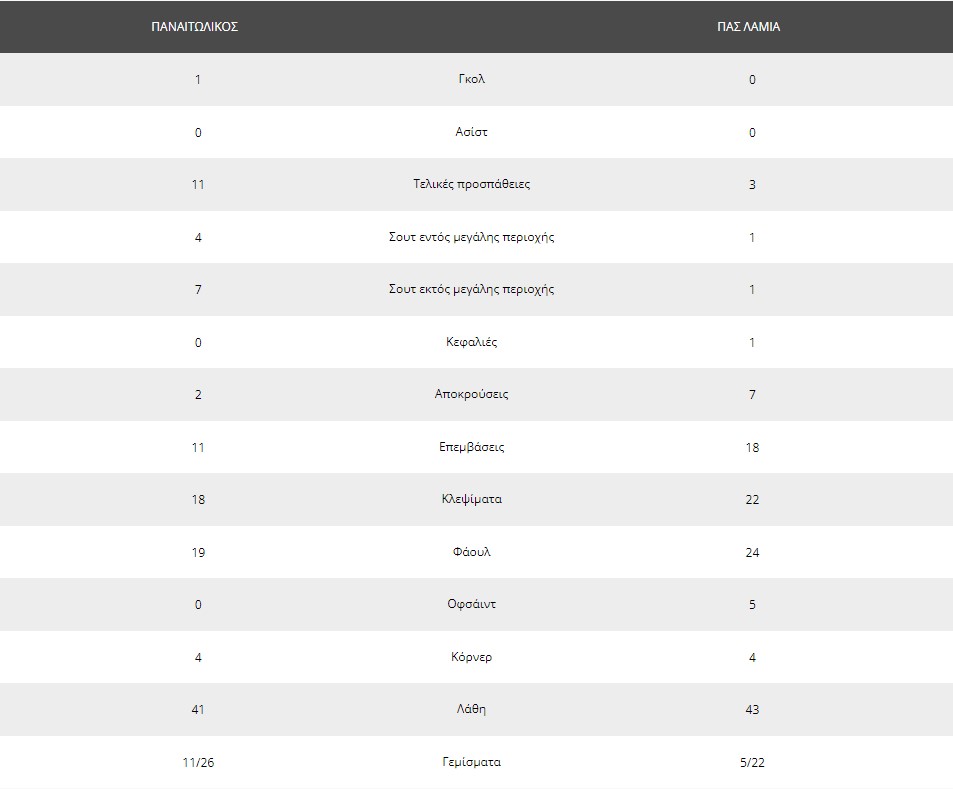This screenshot has height=789, width=953.
Task: Click the Οφσάιντ row label
Action: click(x=472, y=604)
